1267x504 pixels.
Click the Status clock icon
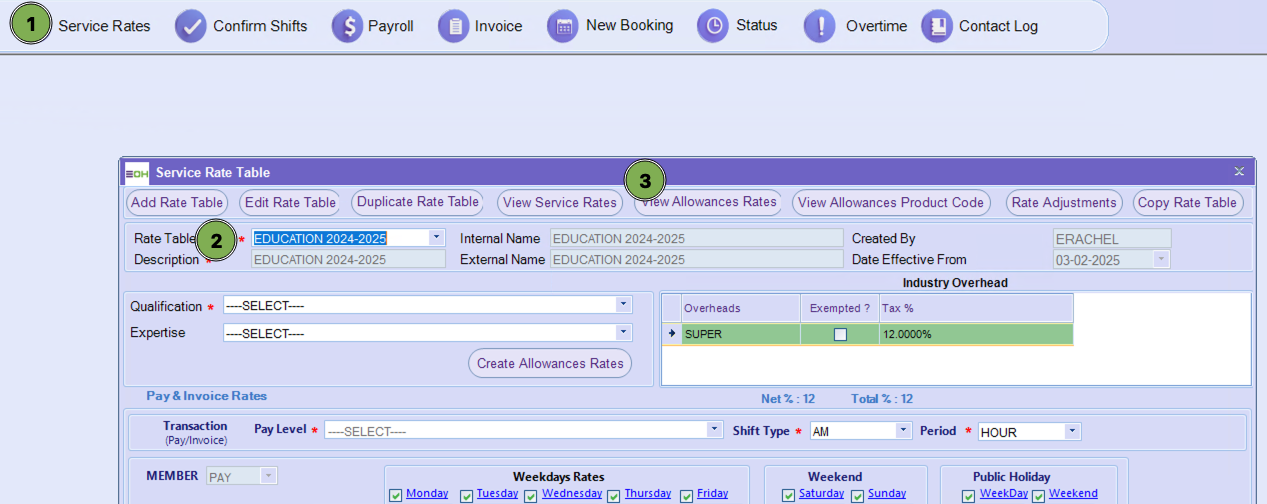point(712,27)
